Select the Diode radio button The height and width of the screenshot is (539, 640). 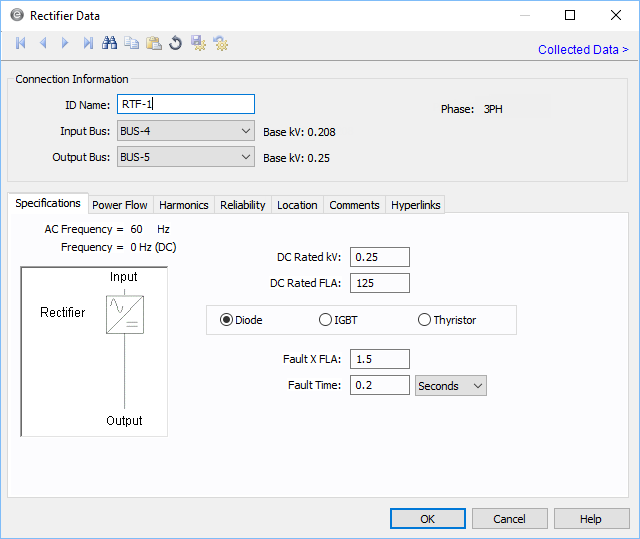click(227, 320)
